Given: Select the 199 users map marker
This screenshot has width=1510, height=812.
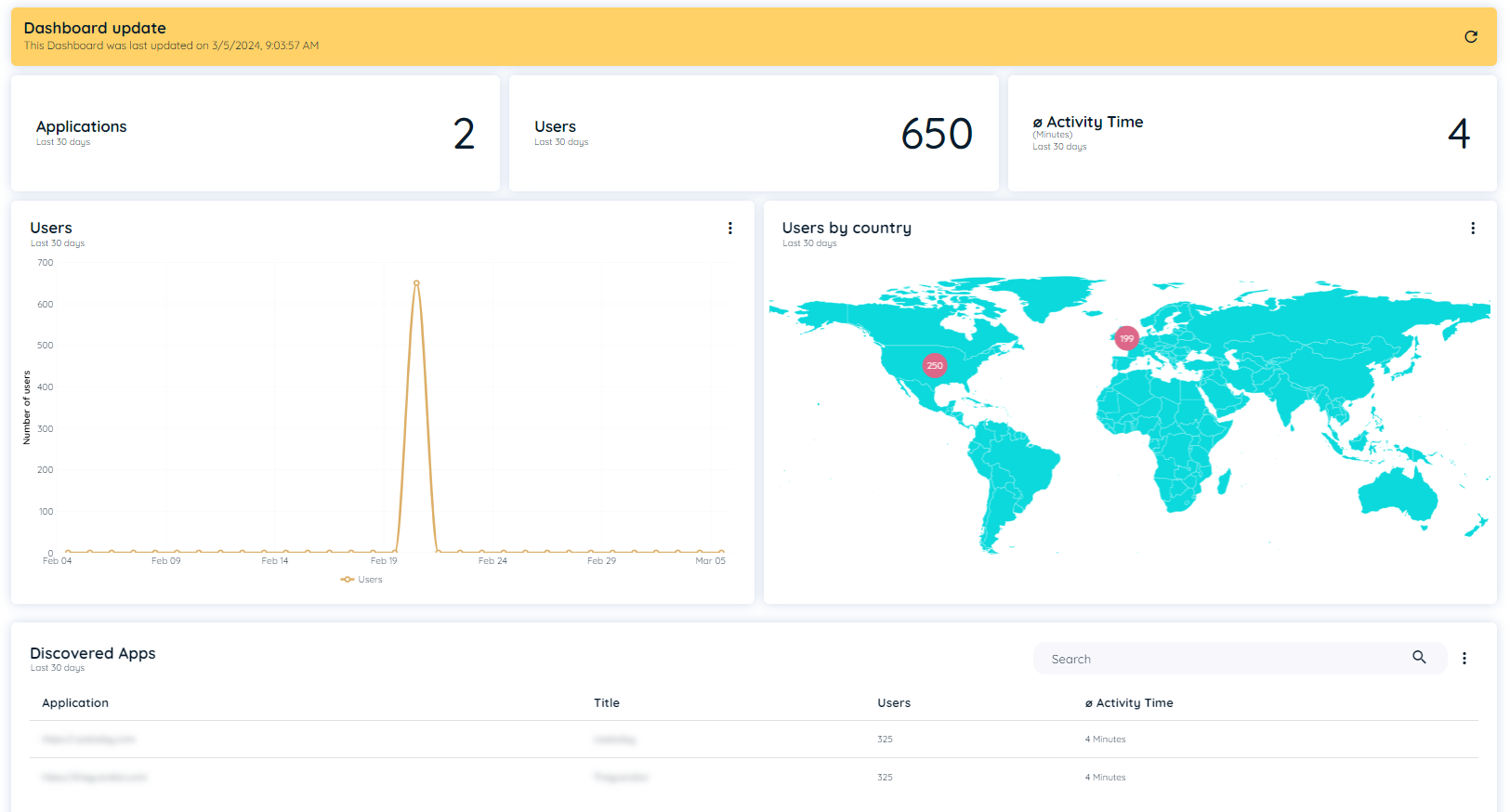Looking at the screenshot, I should 1127,338.
